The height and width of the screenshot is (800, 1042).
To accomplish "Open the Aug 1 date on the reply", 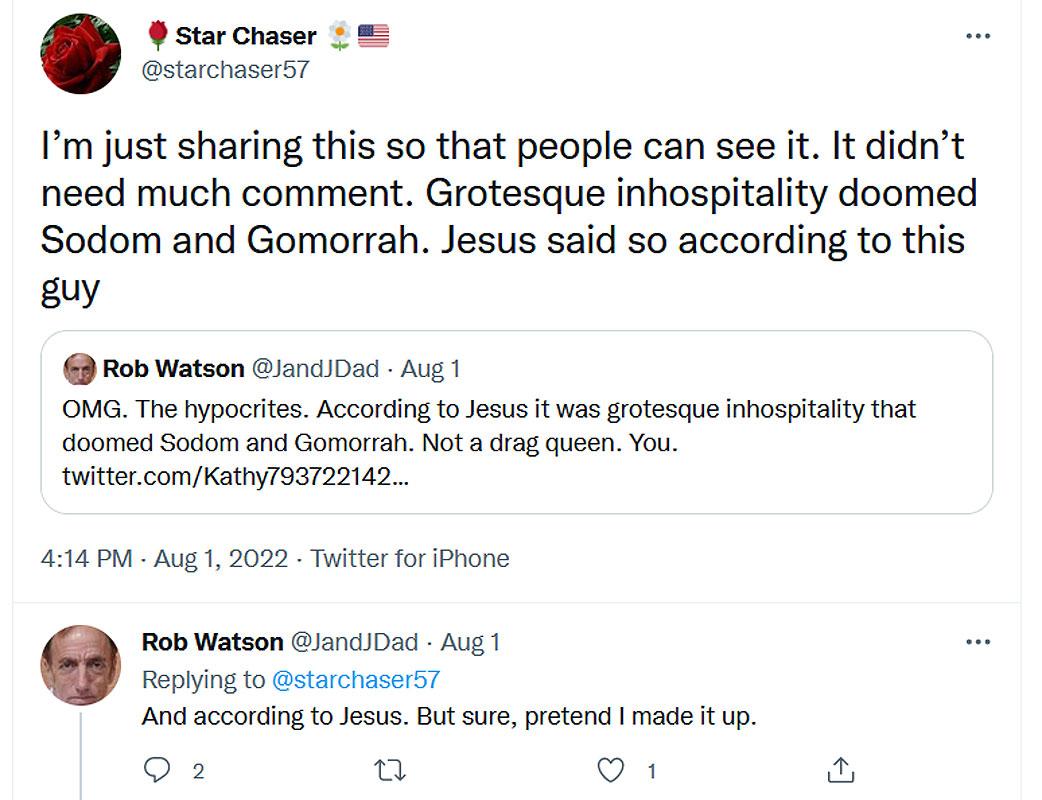I will click(470, 642).
